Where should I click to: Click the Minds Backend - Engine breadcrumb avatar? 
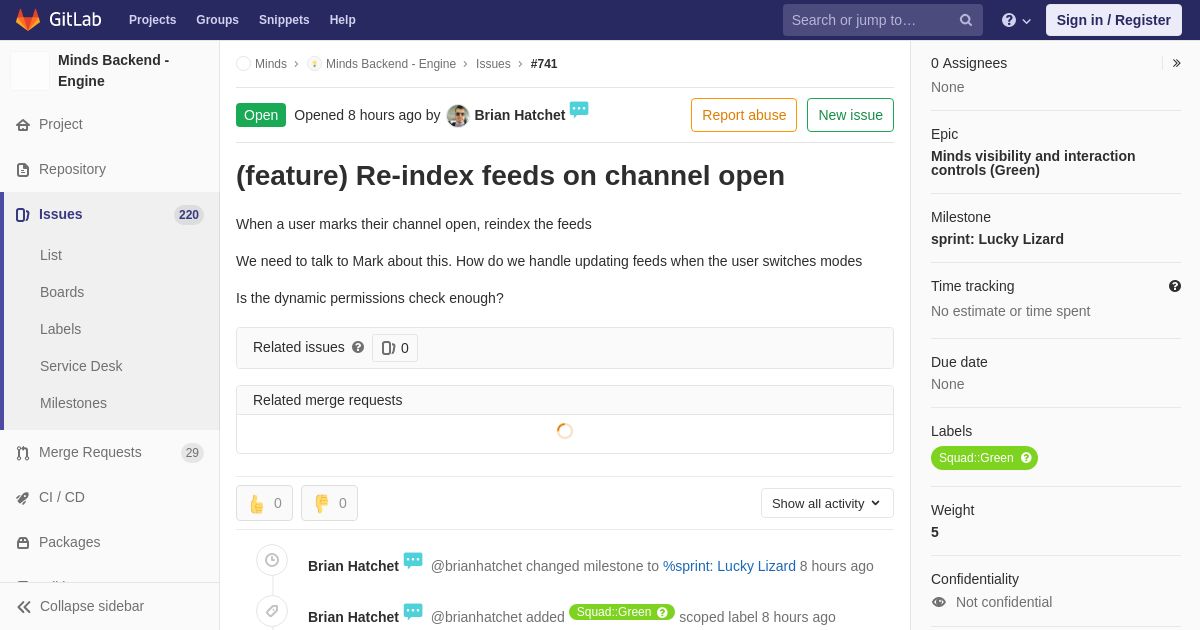314,64
